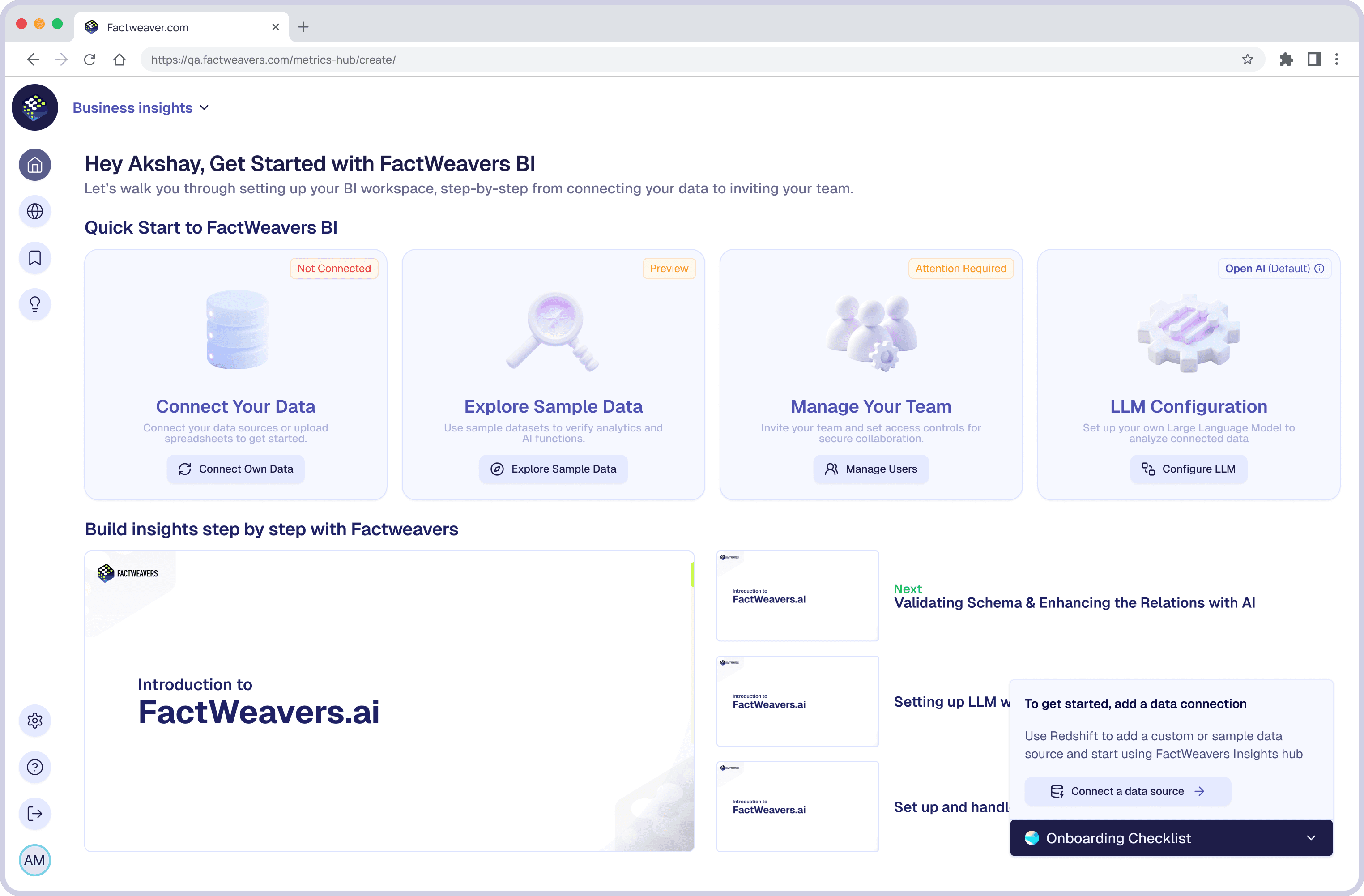Click the LLM Configuration heading
The width and height of the screenshot is (1364, 896).
point(1189,406)
